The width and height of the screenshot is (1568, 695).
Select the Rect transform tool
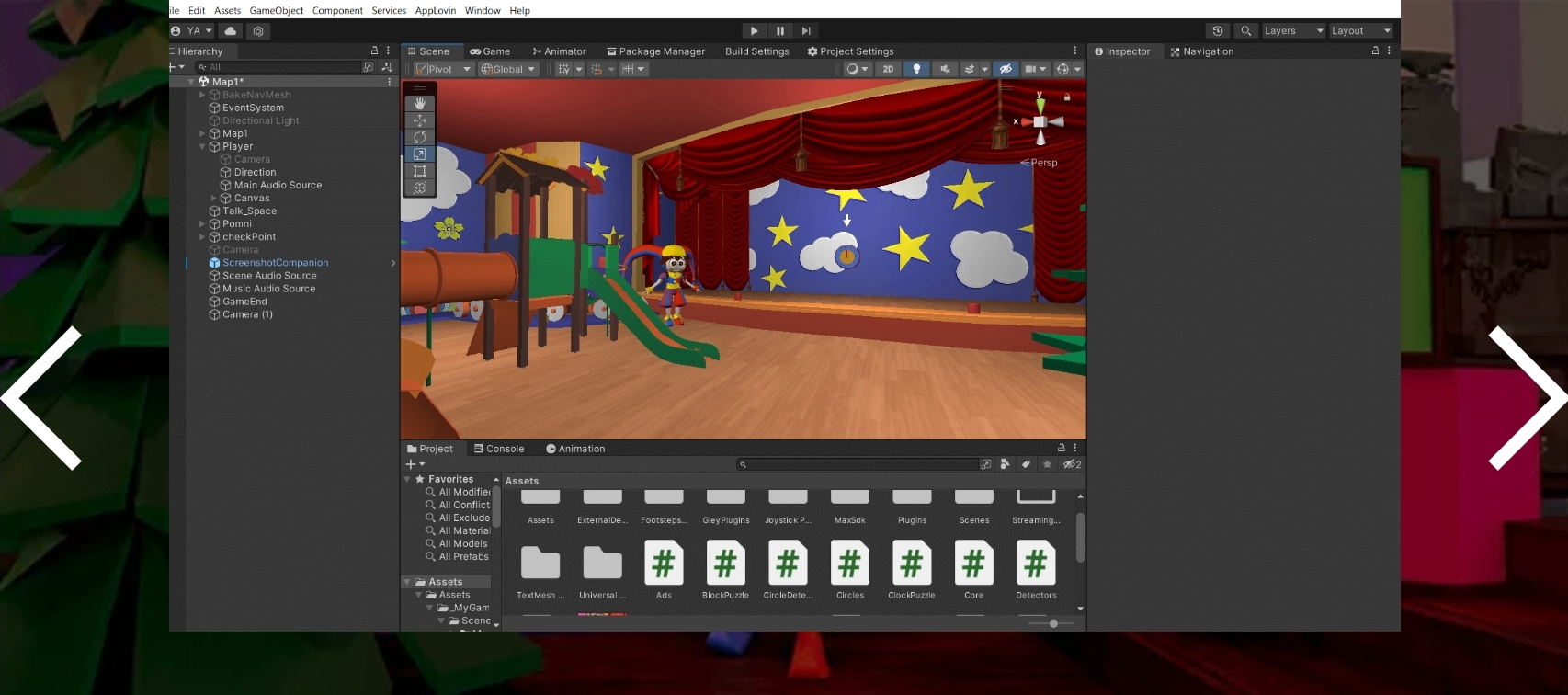420,171
